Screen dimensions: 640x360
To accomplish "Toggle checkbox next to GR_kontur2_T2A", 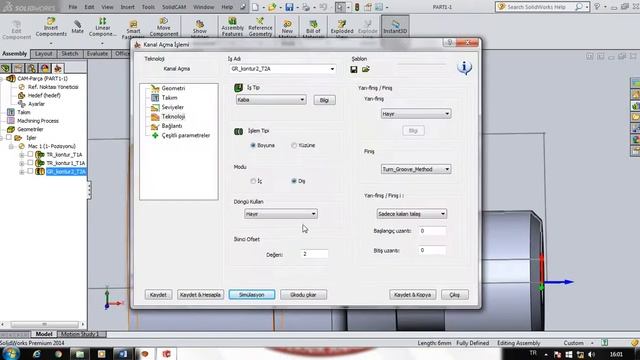I will [x=30, y=171].
